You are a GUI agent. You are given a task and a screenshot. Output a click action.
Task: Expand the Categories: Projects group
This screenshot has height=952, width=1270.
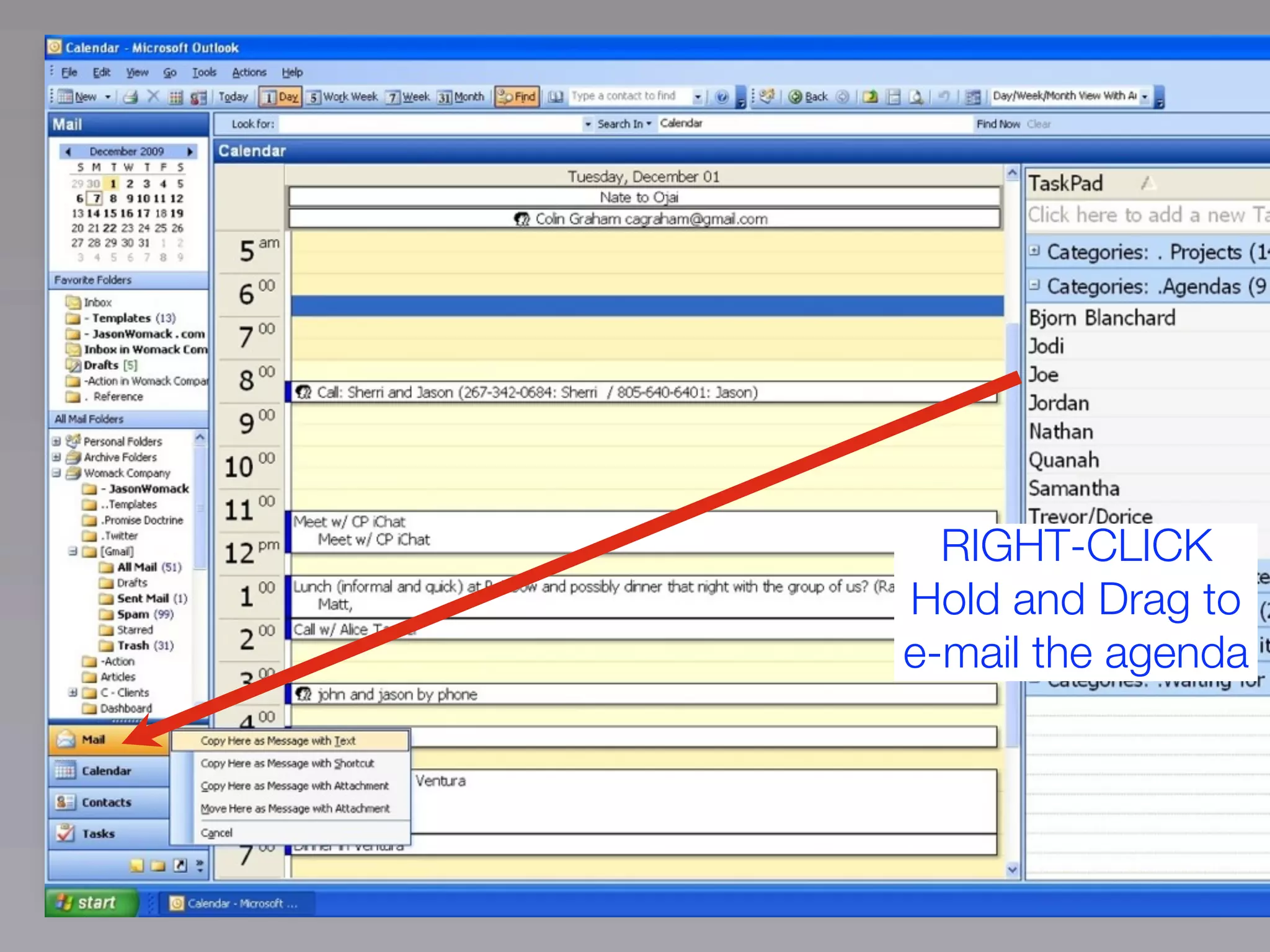pyautogui.click(x=1034, y=251)
